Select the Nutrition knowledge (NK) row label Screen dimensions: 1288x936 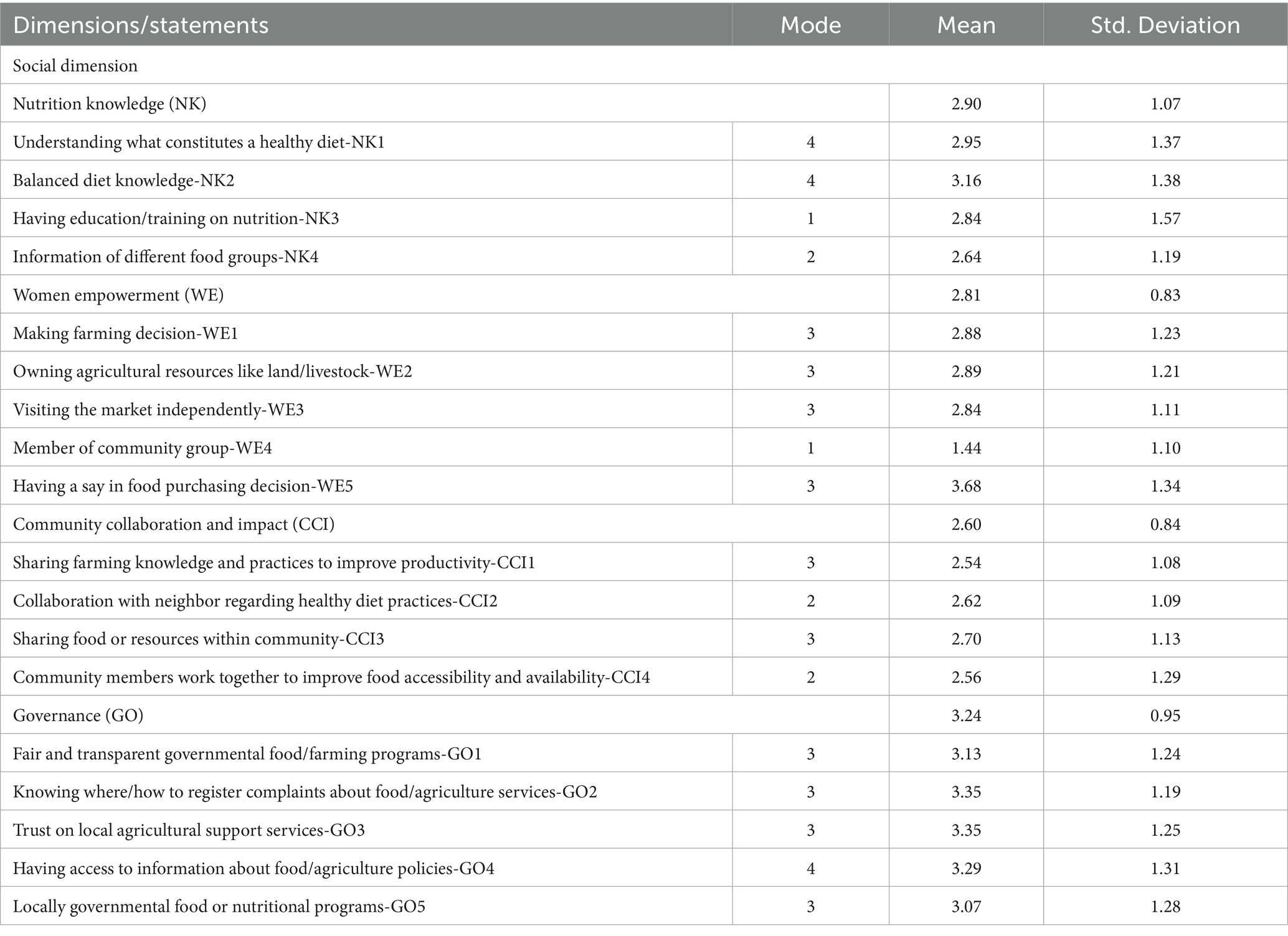110,103
